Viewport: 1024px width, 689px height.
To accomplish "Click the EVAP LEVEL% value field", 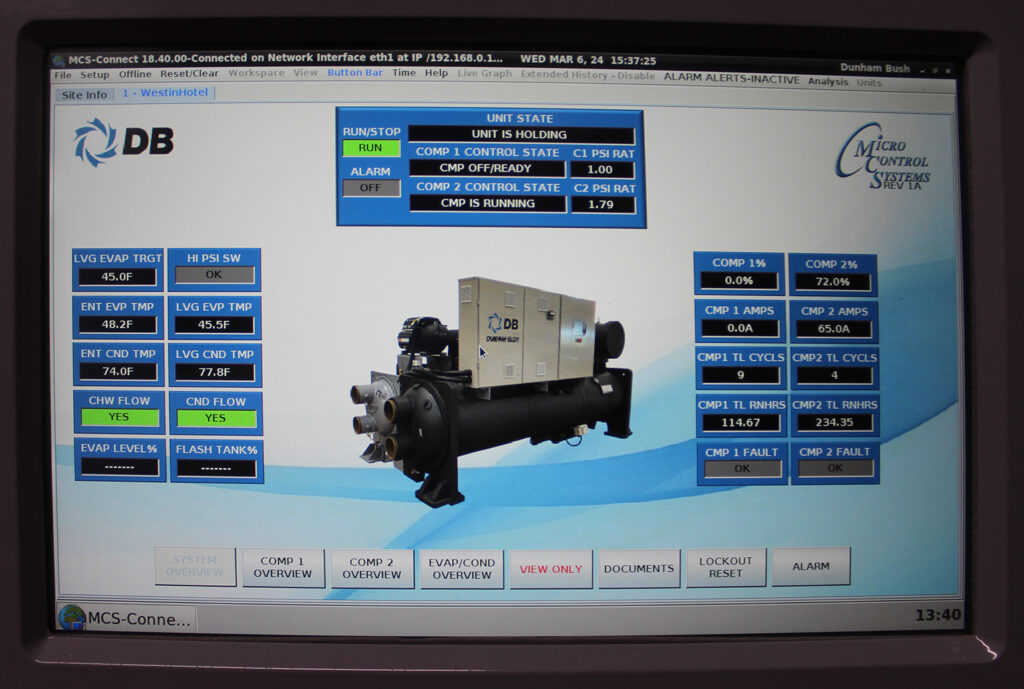I will 120,467.
